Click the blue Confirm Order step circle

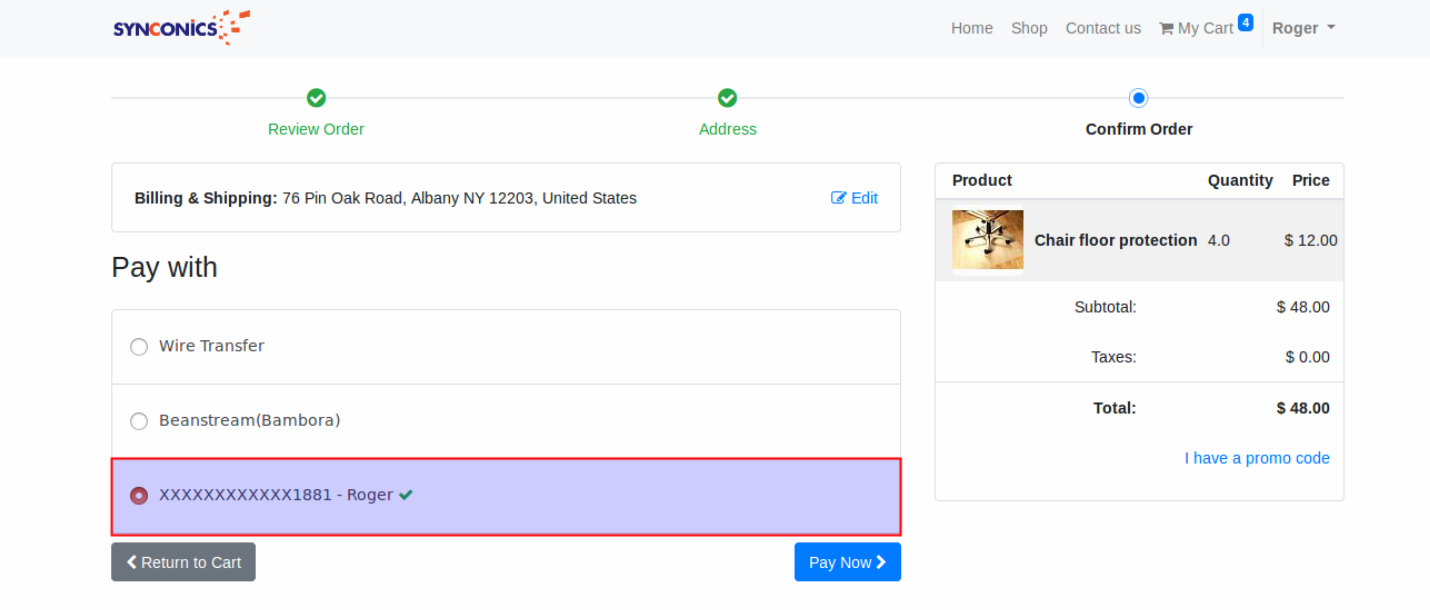point(1138,98)
